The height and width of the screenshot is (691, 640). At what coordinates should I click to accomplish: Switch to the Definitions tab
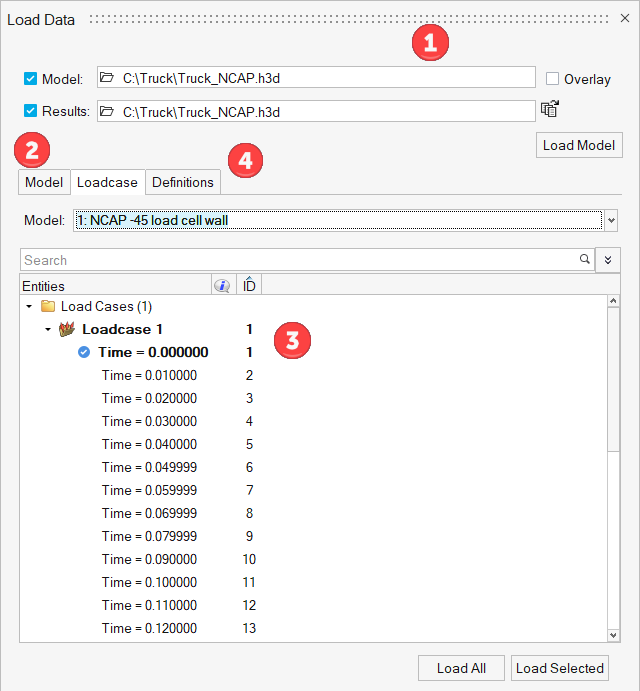pos(183,182)
